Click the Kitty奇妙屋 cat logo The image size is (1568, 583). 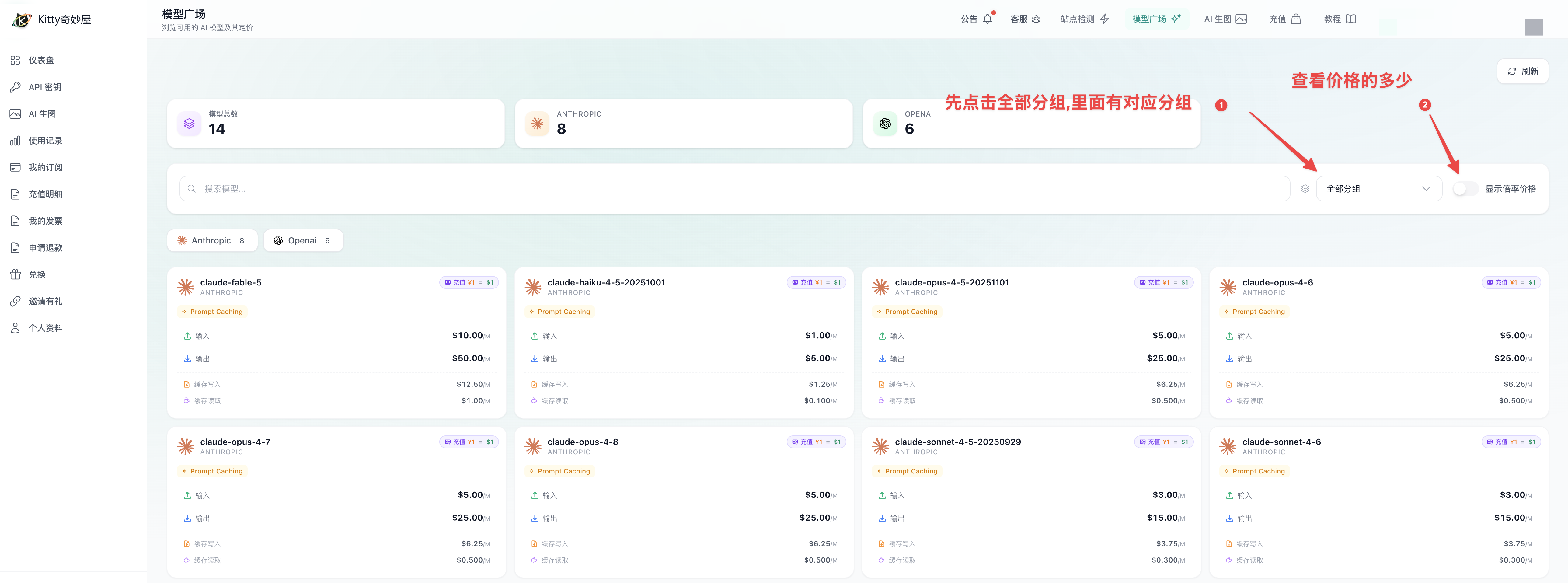22,19
